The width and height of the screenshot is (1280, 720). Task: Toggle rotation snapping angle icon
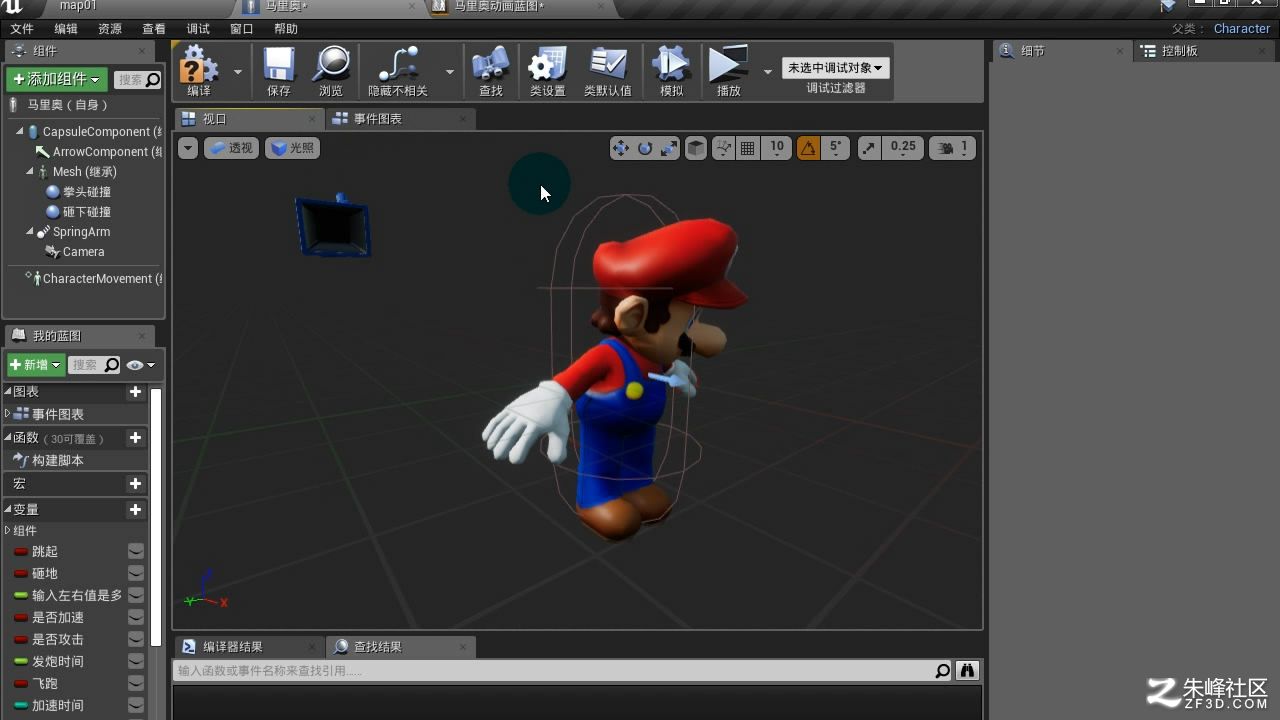point(808,148)
